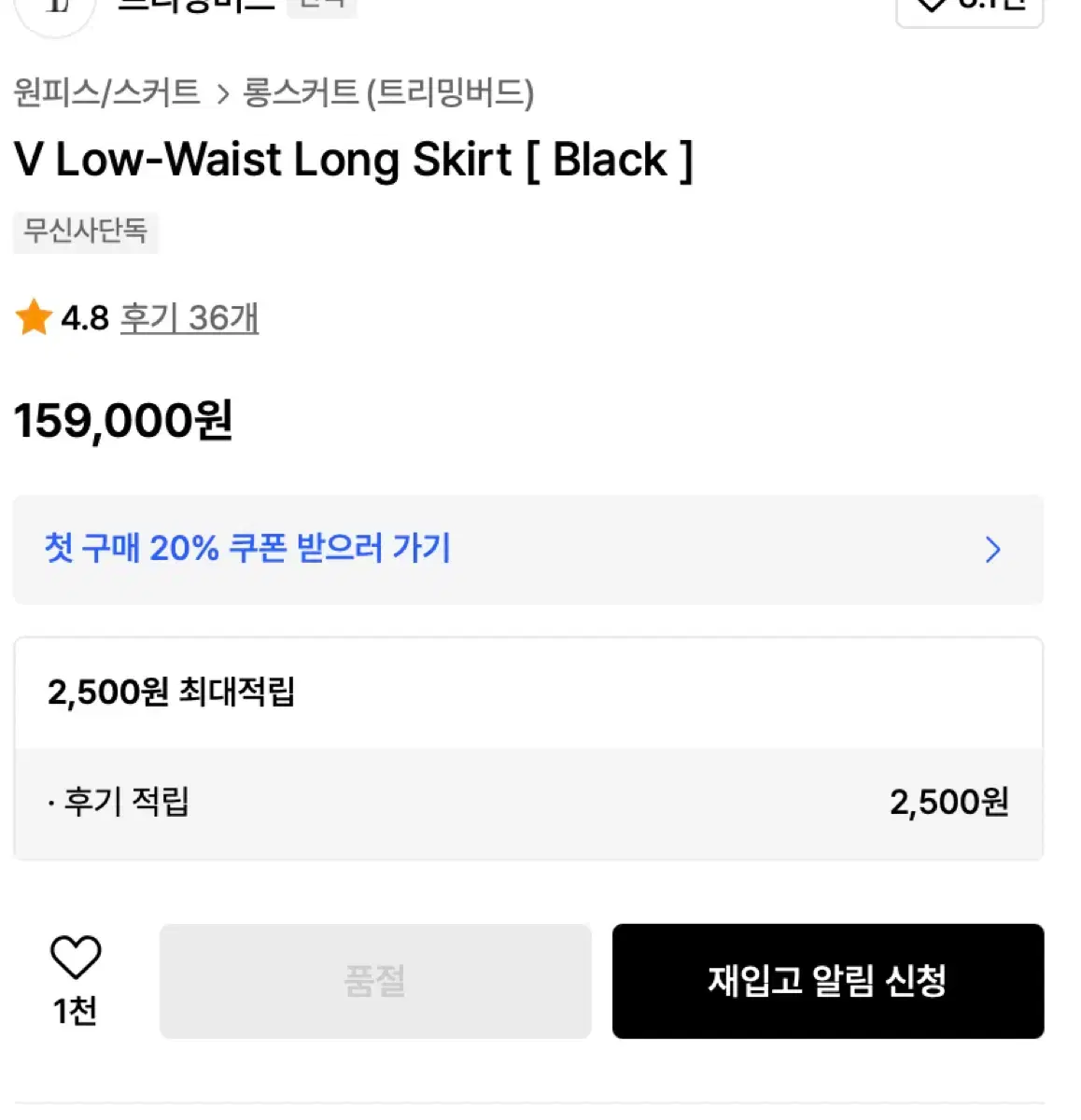Click the 후기 적립 row
Screen dimensions: 1081x1120
[527, 803]
